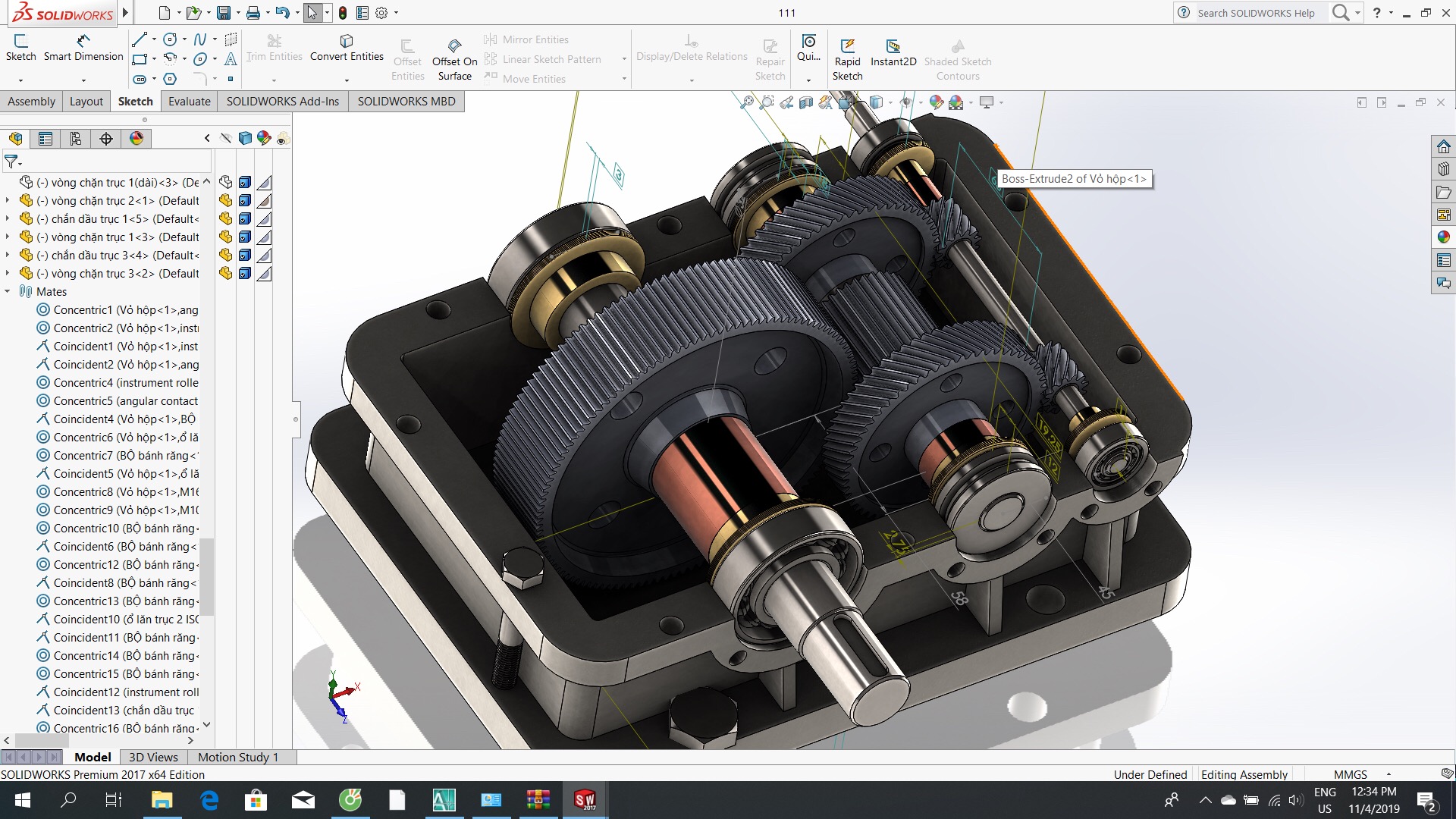Open the Motion Study 1 tab

click(x=238, y=757)
